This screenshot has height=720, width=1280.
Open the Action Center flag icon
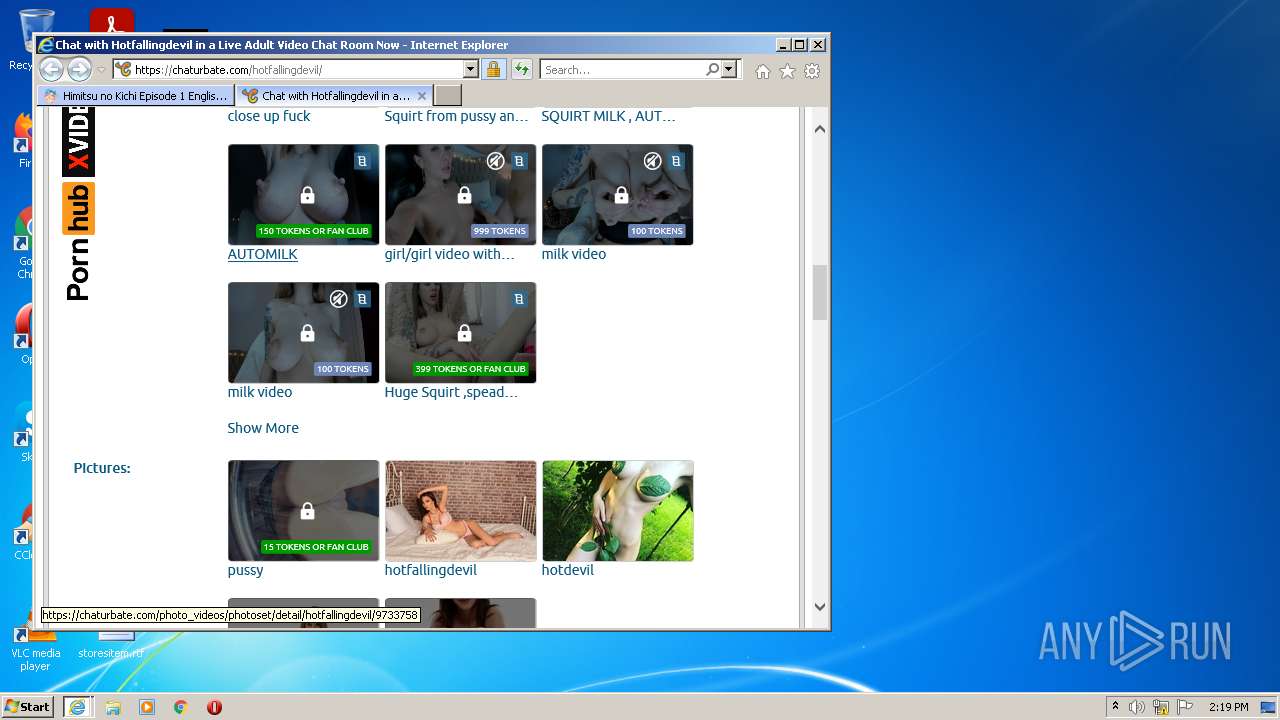[x=1185, y=707]
